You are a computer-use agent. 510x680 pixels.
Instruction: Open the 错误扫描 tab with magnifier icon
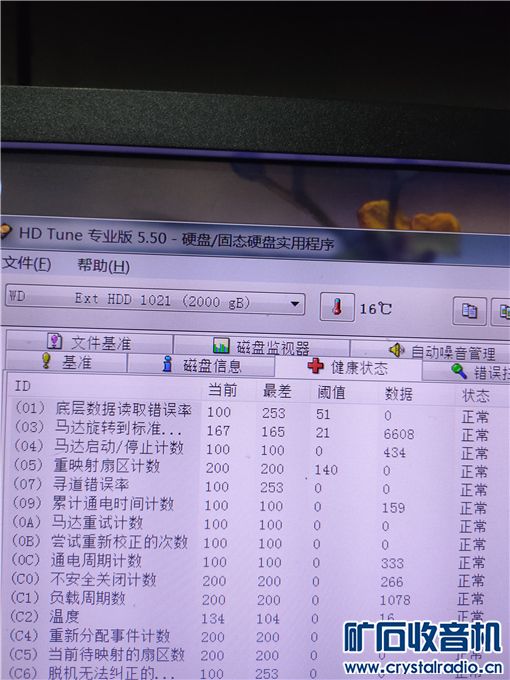[x=467, y=372]
